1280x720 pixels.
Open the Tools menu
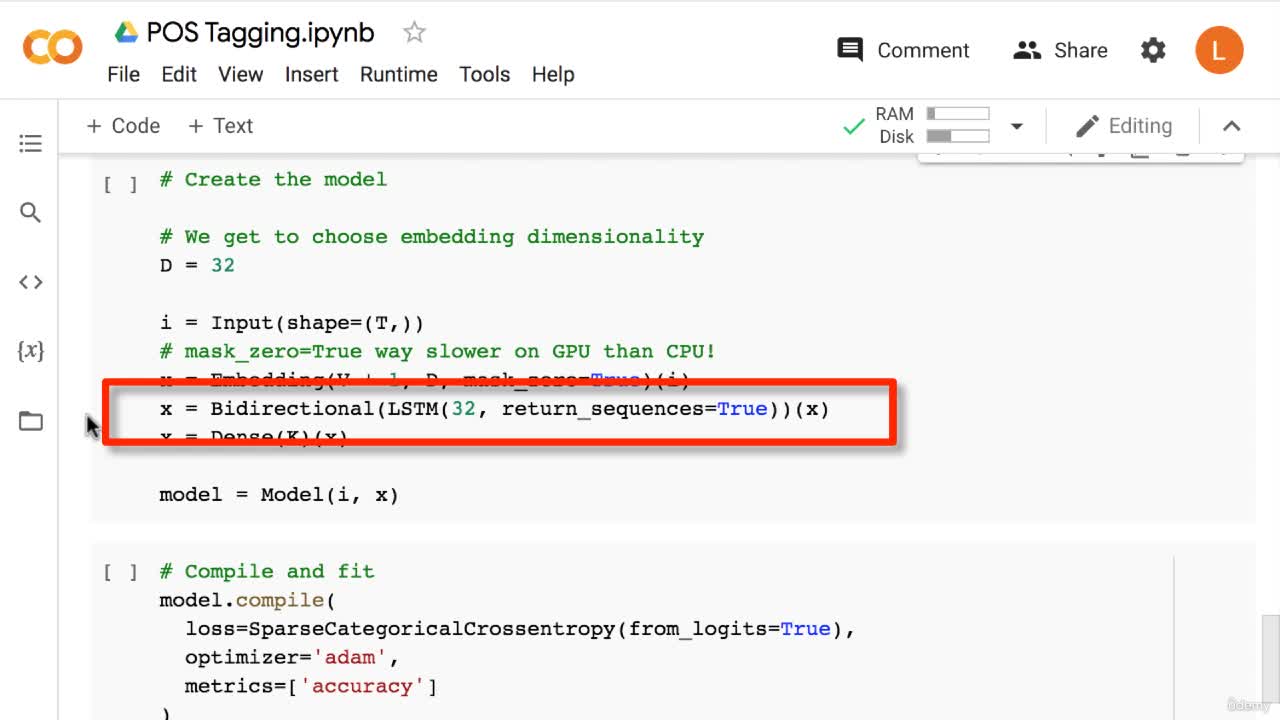(x=484, y=75)
